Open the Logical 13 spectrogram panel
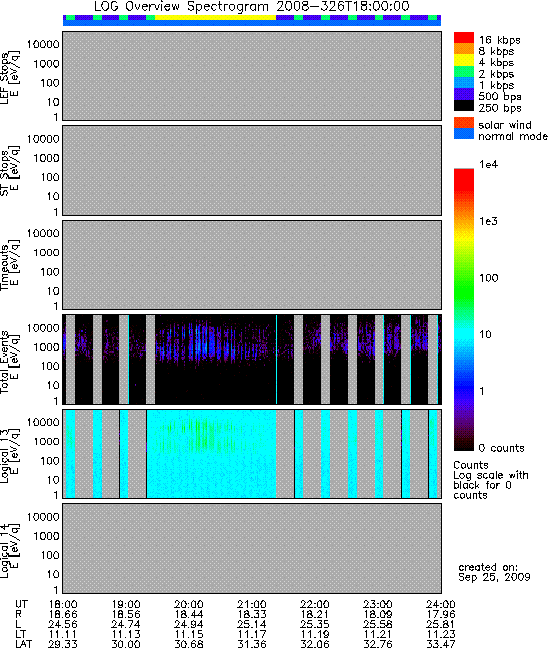Image resolution: width=548 pixels, height=648 pixels. (252, 454)
